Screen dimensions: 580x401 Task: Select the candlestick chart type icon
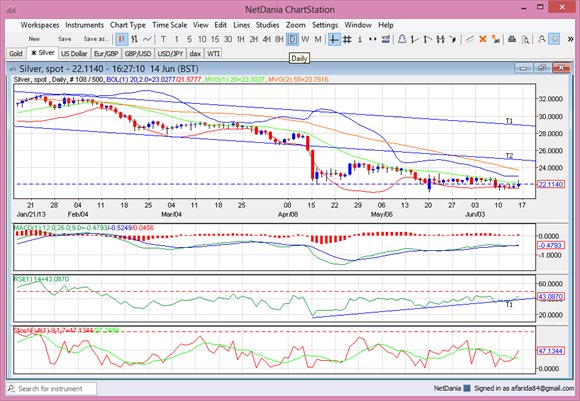122,39
